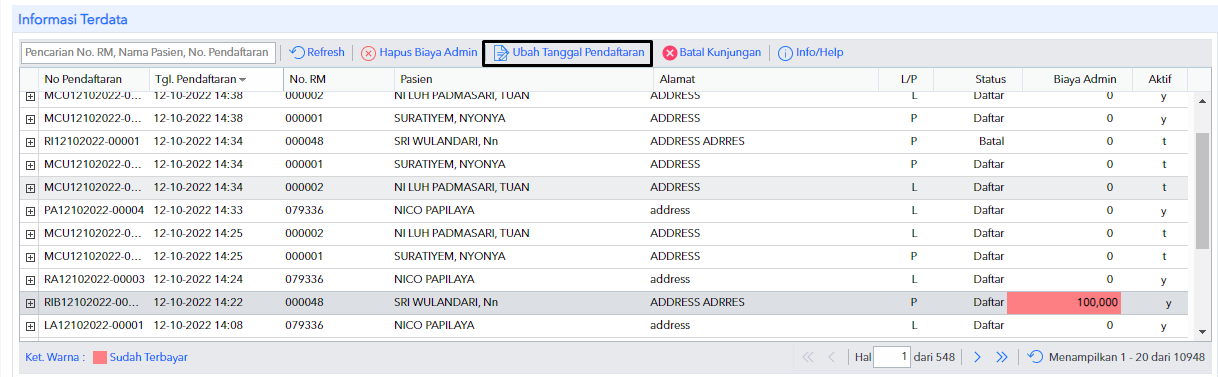Click the Informasi Terdata panel title
This screenshot has width=1218, height=377.
pyautogui.click(x=73, y=19)
